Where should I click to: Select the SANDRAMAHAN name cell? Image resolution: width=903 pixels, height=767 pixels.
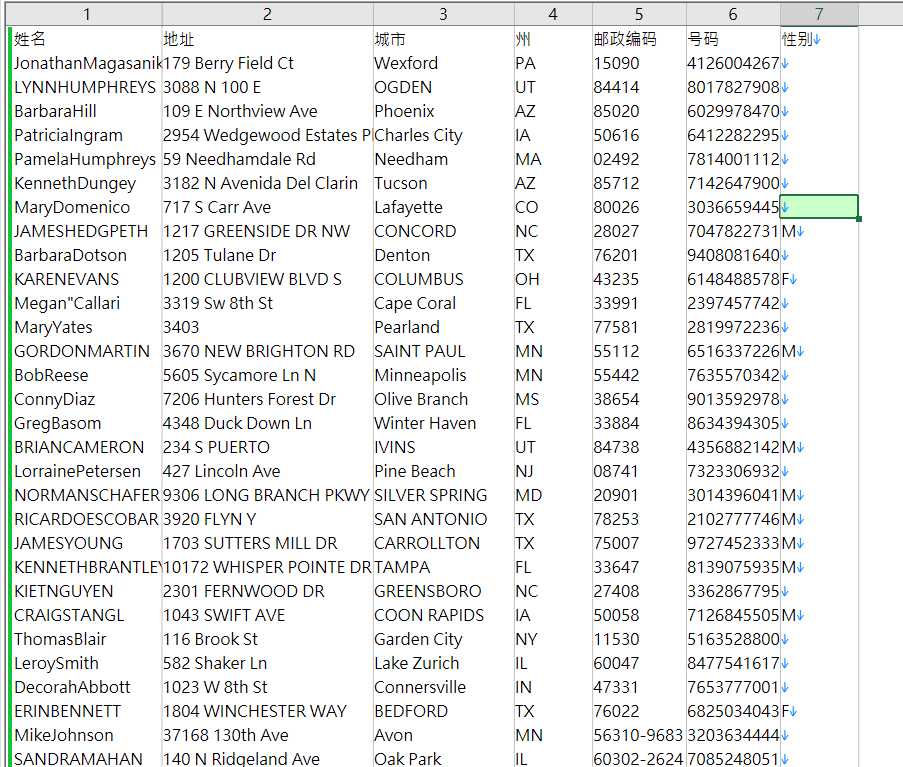coord(86,758)
